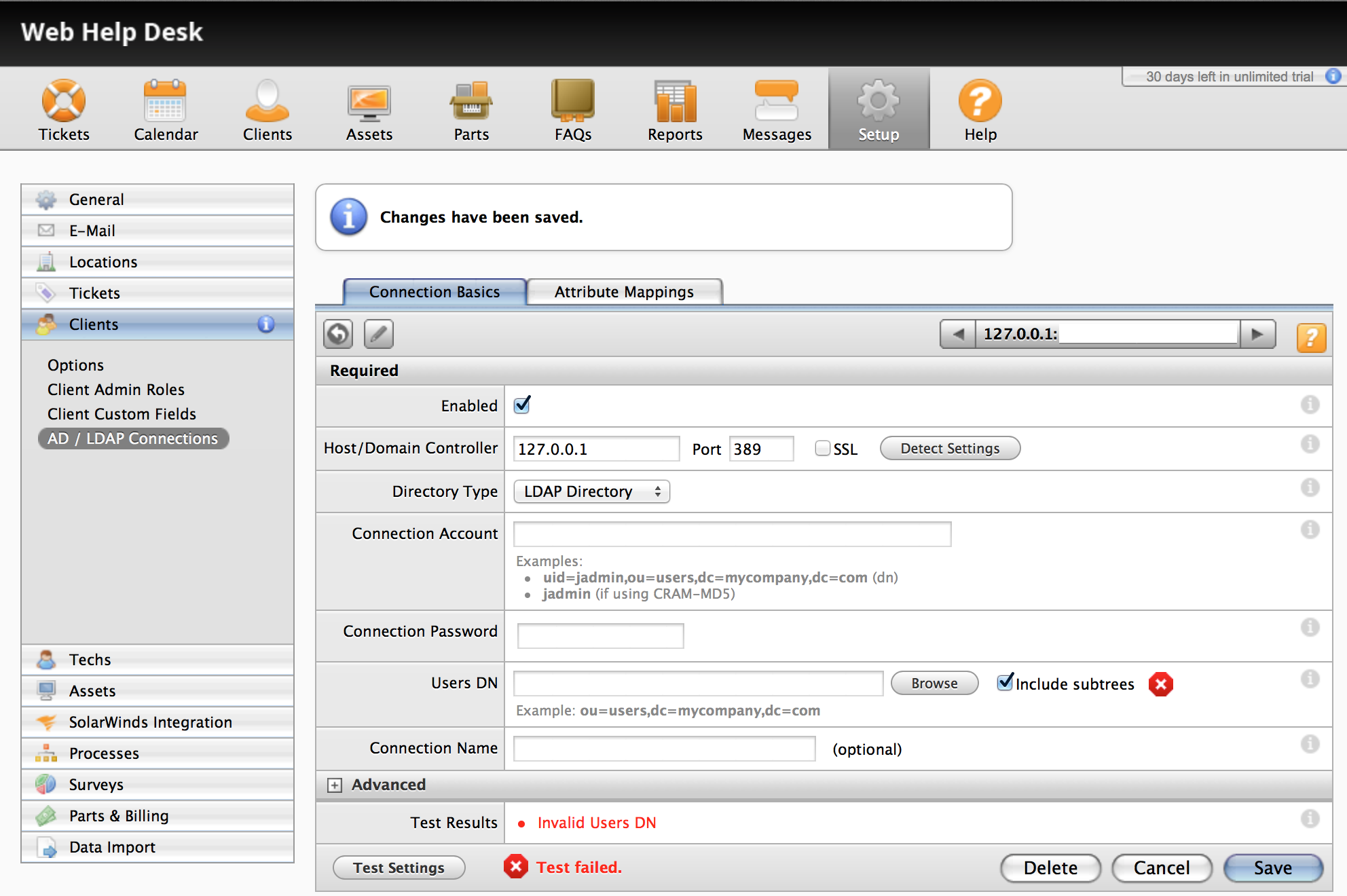1347x896 pixels.
Task: Open the FAQs module
Action: click(573, 110)
